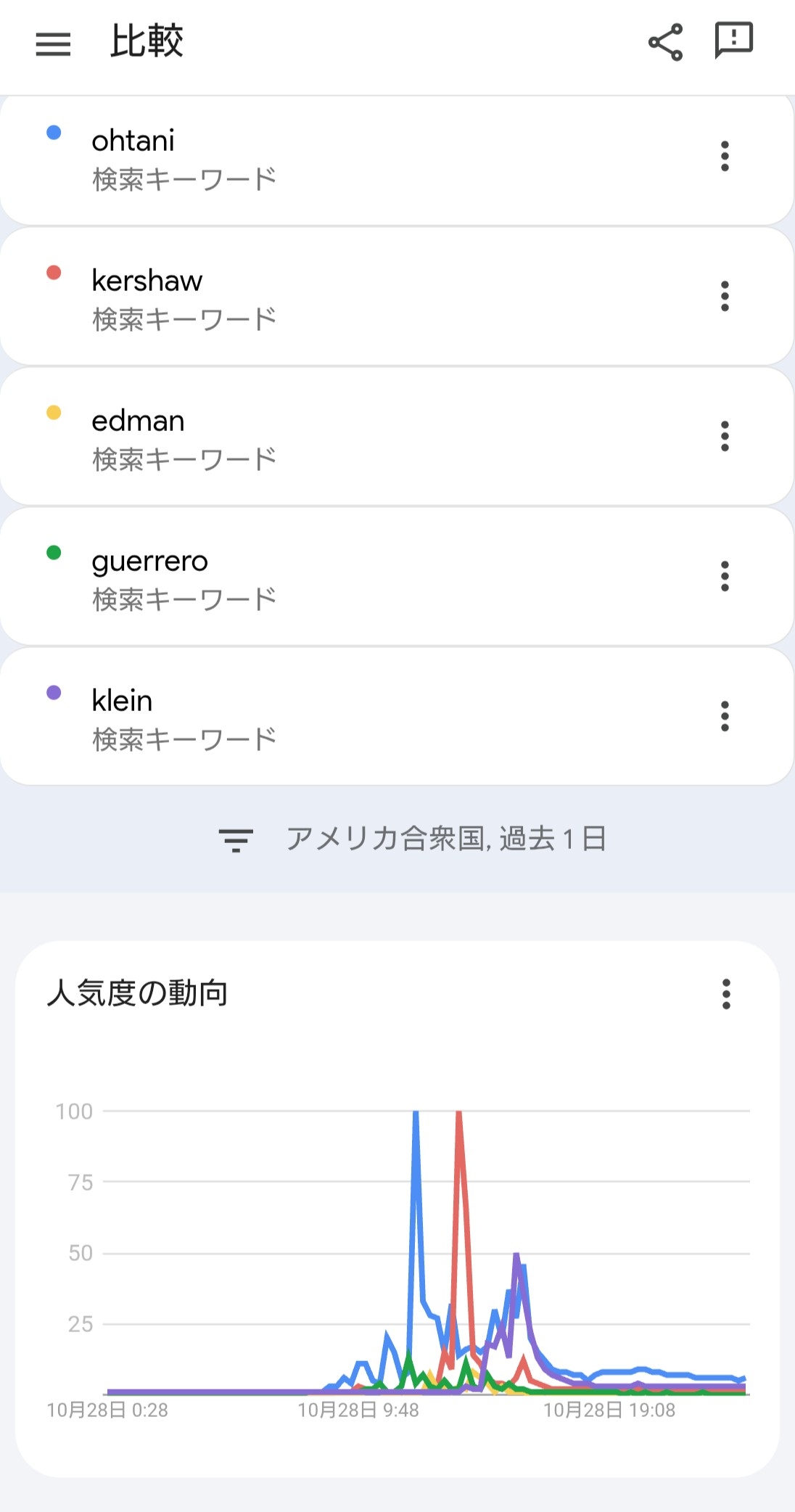Screen dimensions: 795x1512
Task: Open more options for edman keyword
Action: click(x=724, y=437)
